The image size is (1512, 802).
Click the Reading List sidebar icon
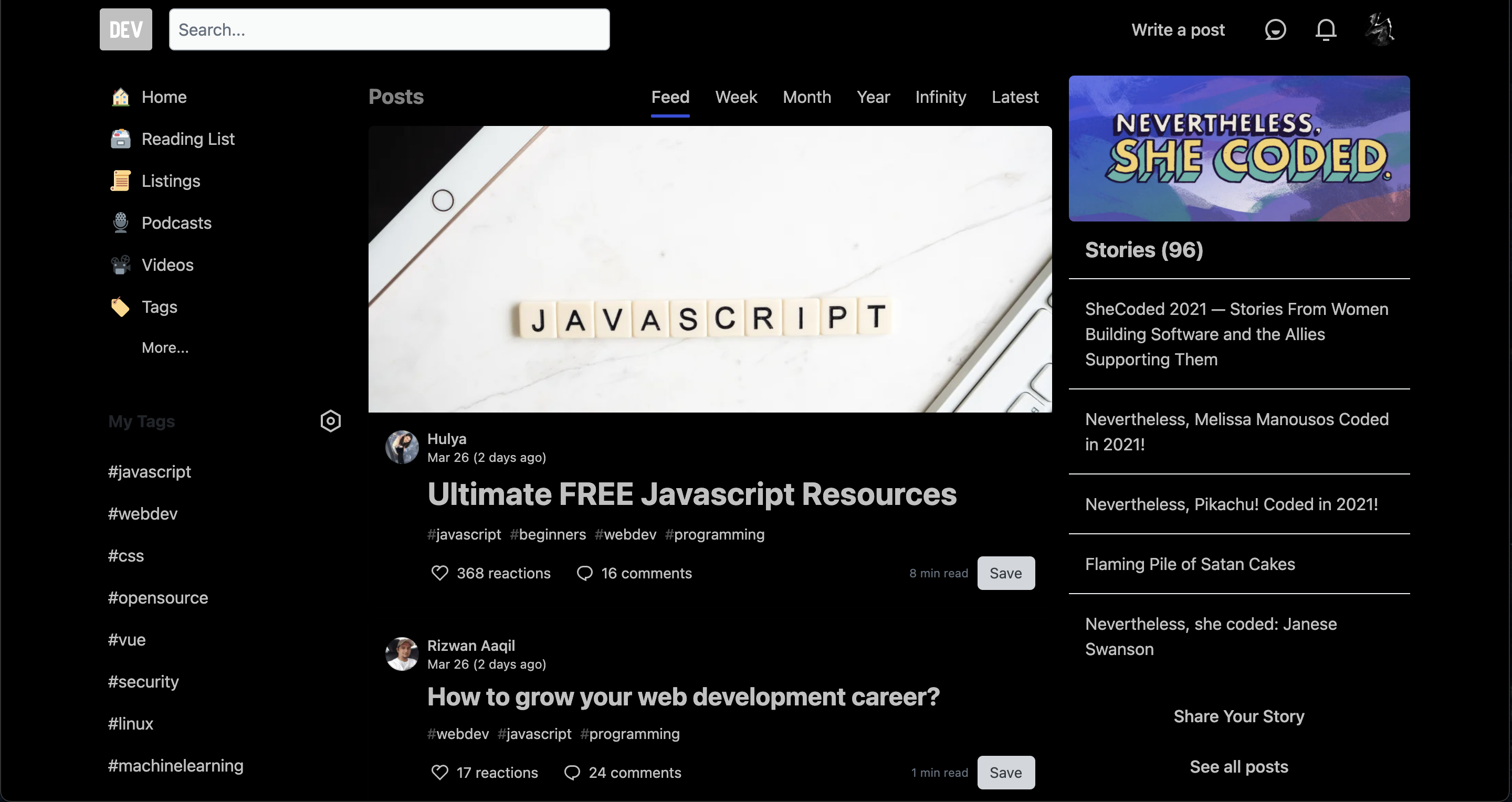(x=120, y=139)
